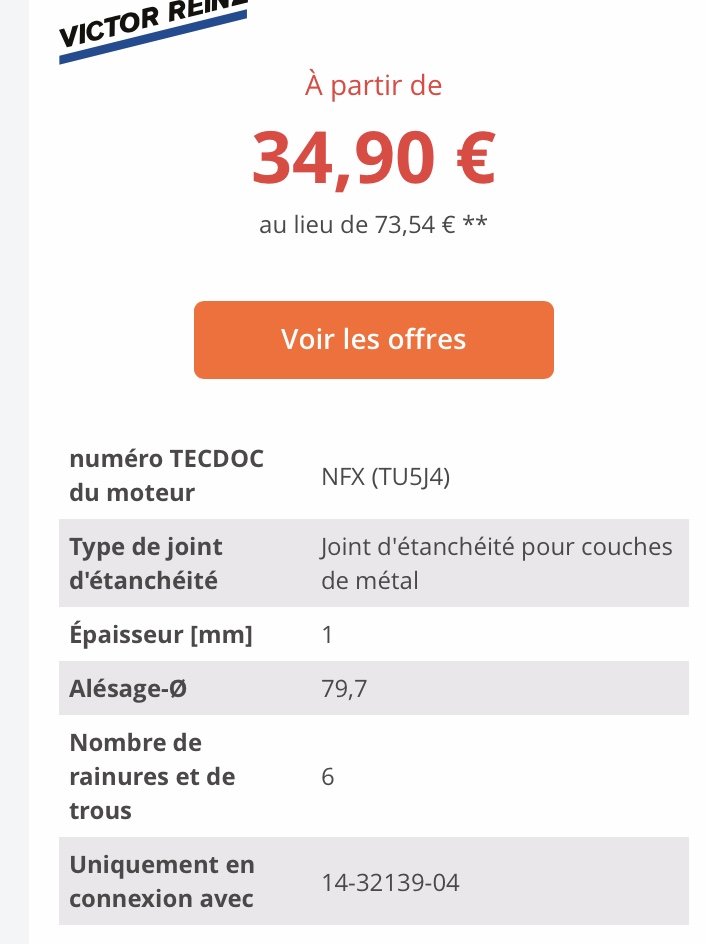705x944 pixels.
Task: Click the engine code NFX (TU5J4)
Action: point(385,477)
